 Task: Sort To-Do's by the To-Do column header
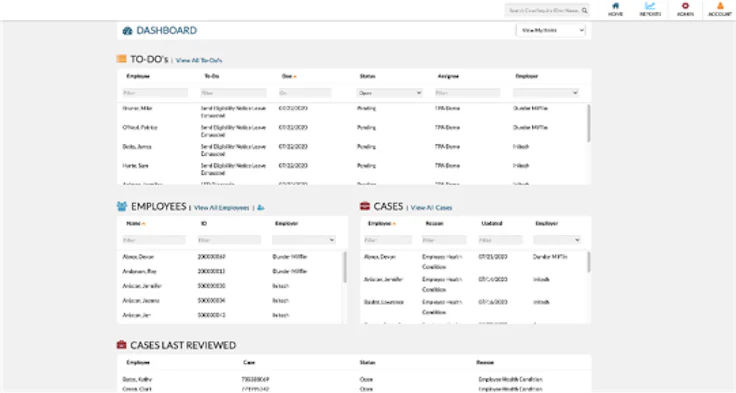[212, 76]
